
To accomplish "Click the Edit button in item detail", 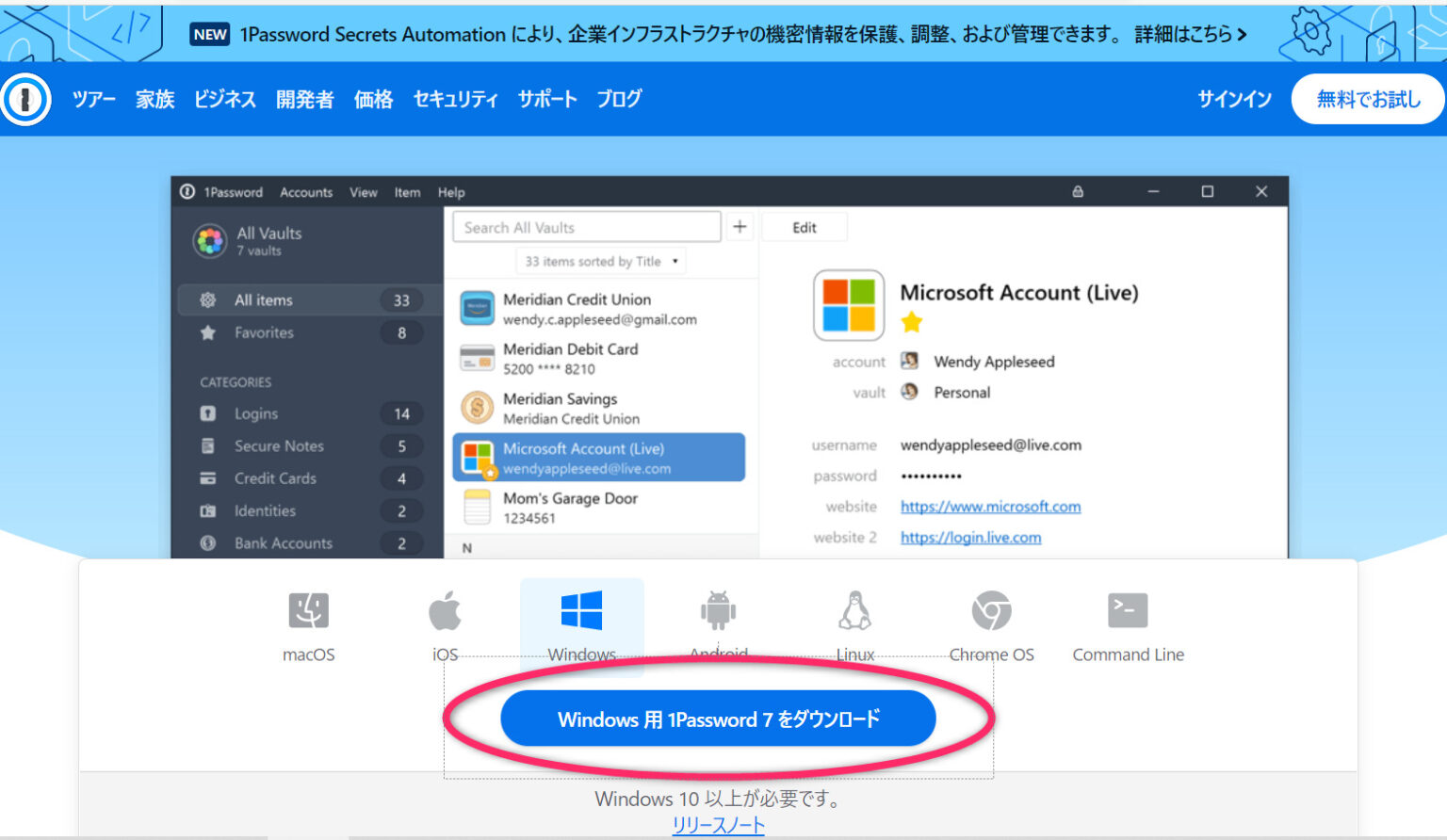I will click(805, 227).
